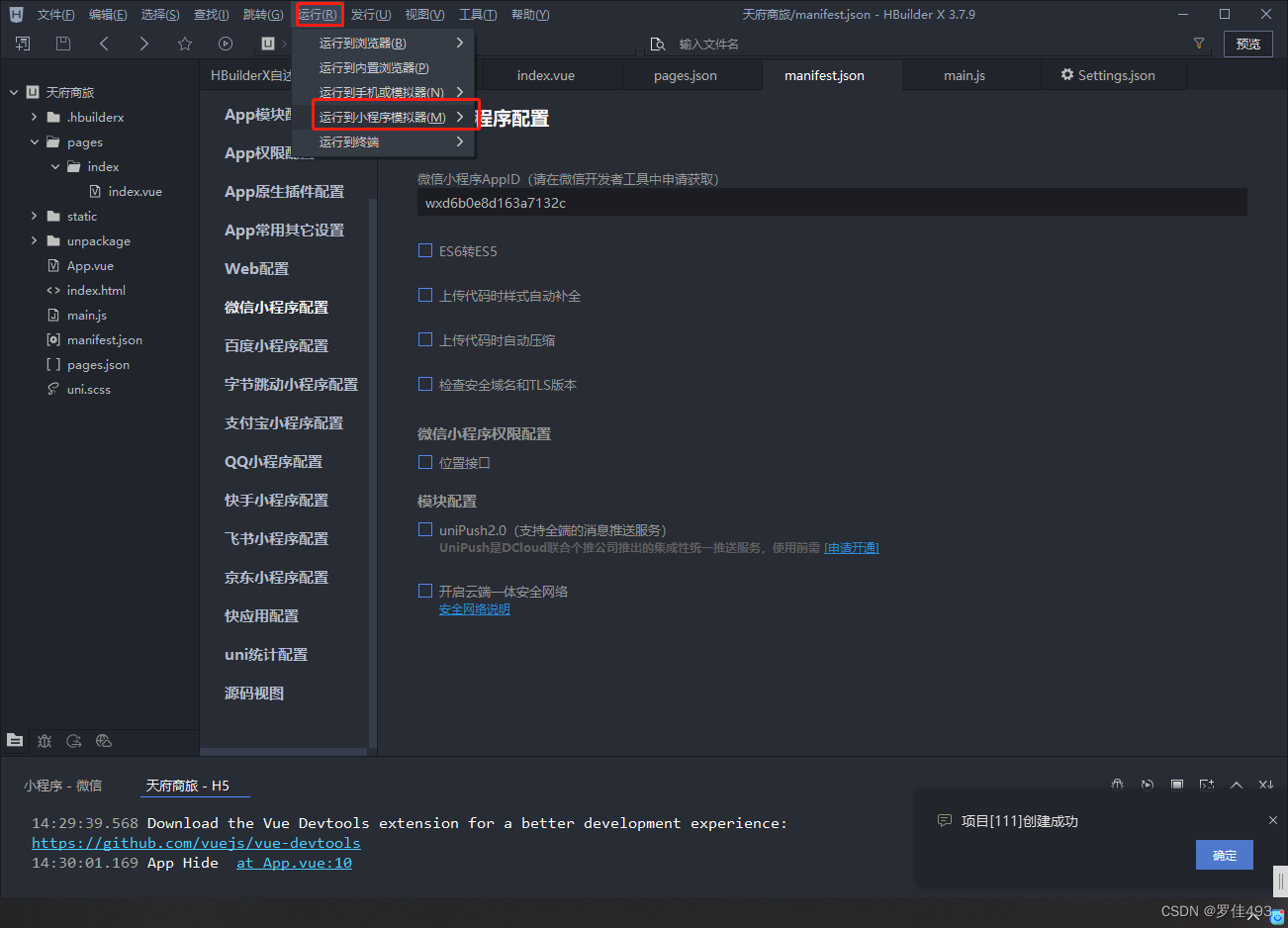The height and width of the screenshot is (928, 1288).
Task: Click the cloud globe icon in sidebar footer
Action: click(x=104, y=740)
